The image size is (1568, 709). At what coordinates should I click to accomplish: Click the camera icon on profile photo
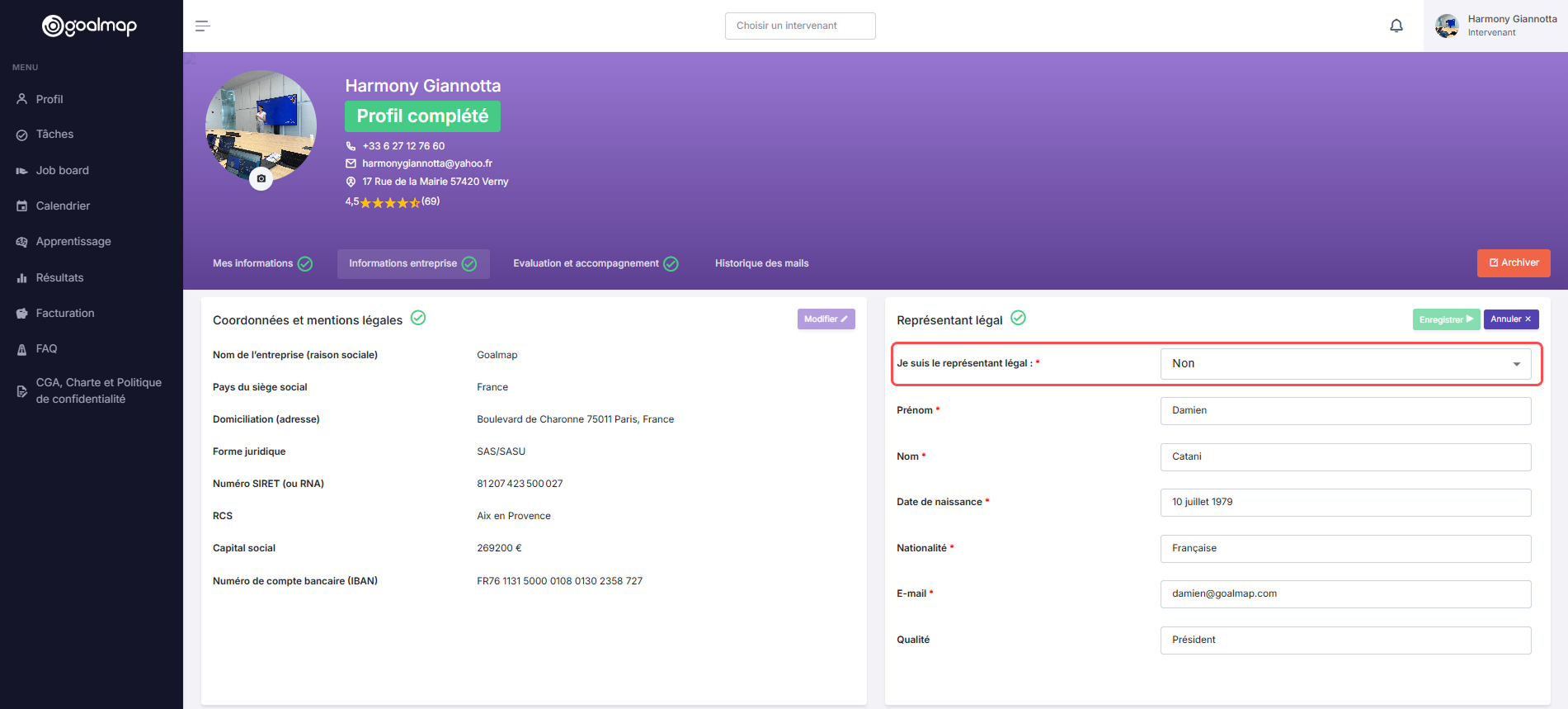point(261,178)
